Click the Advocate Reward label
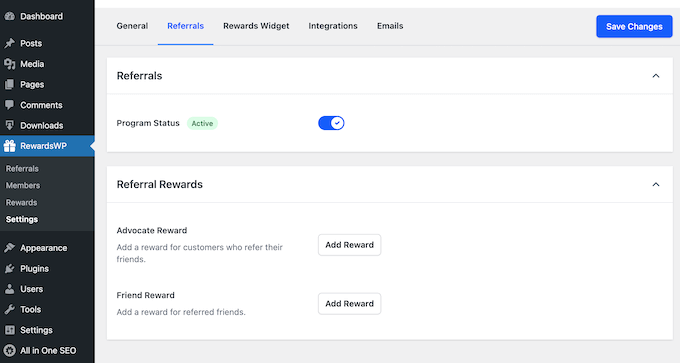 point(152,231)
